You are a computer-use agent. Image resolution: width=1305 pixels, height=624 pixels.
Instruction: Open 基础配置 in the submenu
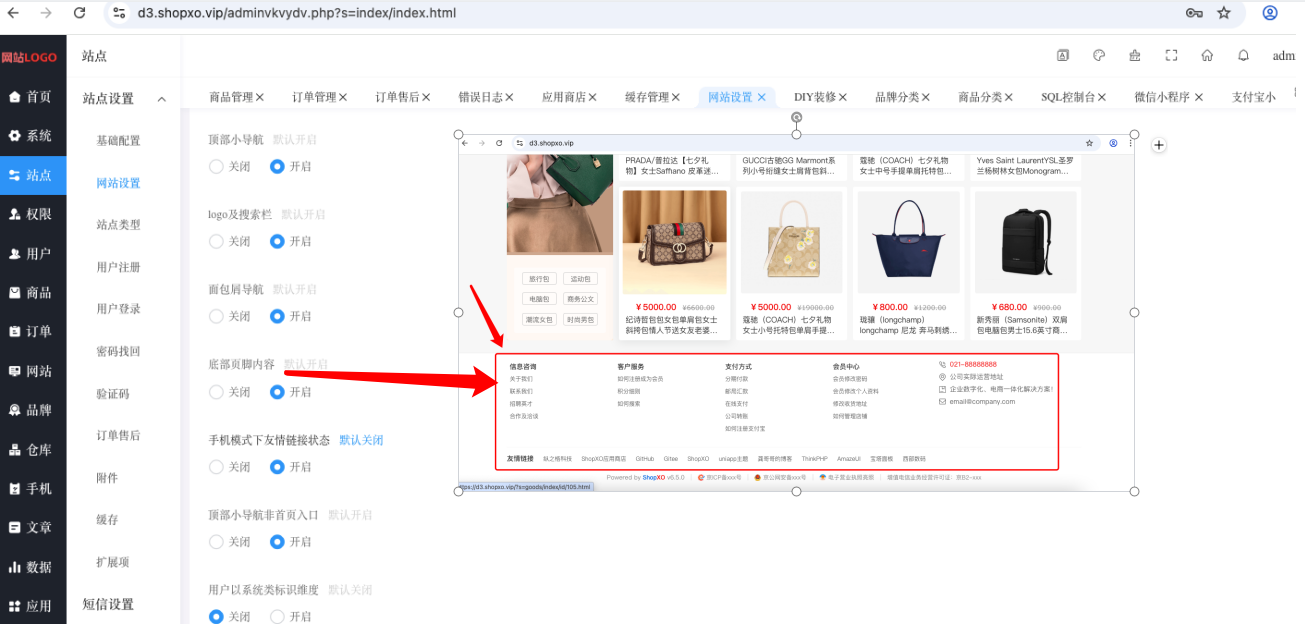(x=118, y=141)
